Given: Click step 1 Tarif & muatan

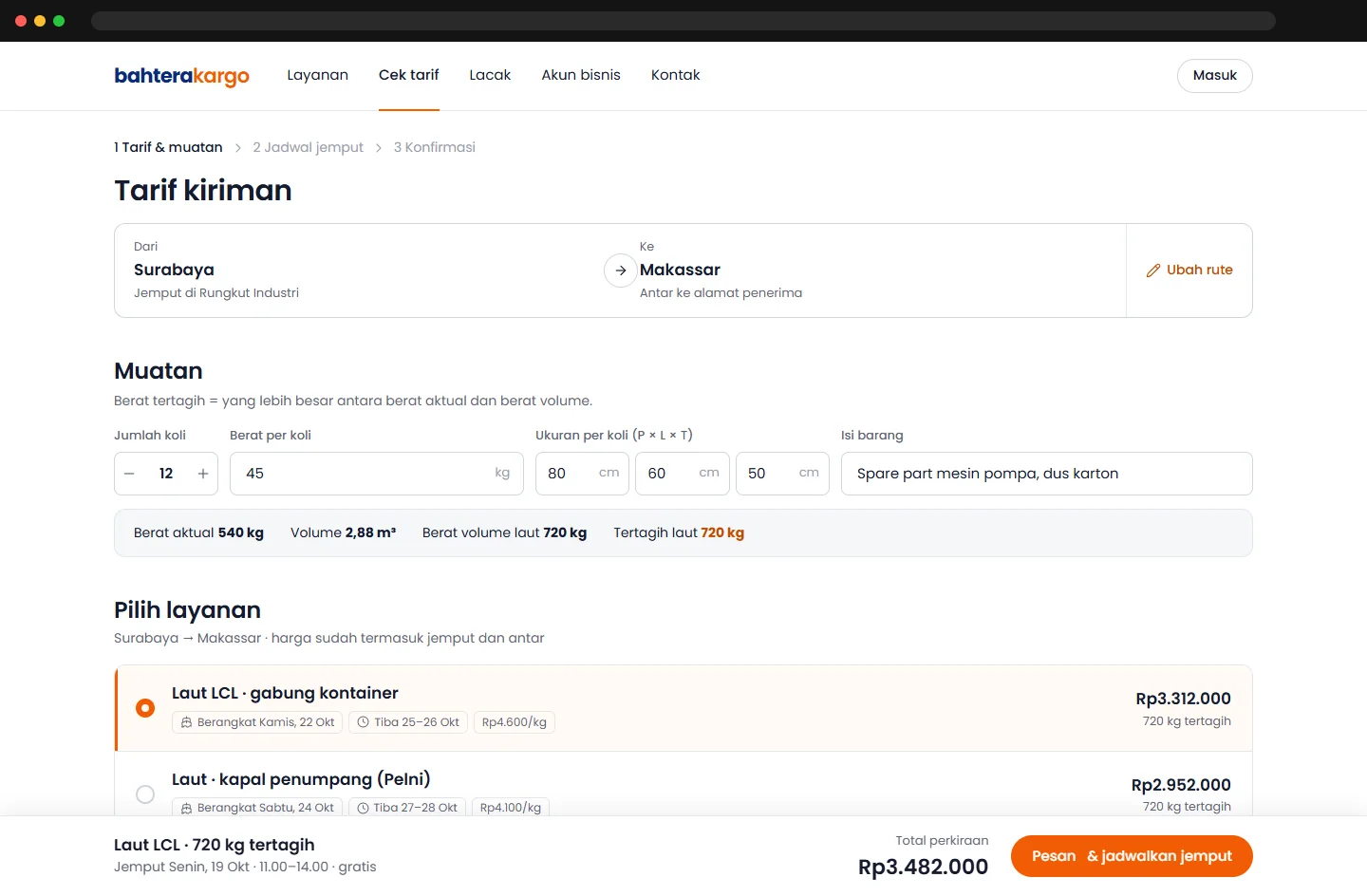Looking at the screenshot, I should 168,147.
